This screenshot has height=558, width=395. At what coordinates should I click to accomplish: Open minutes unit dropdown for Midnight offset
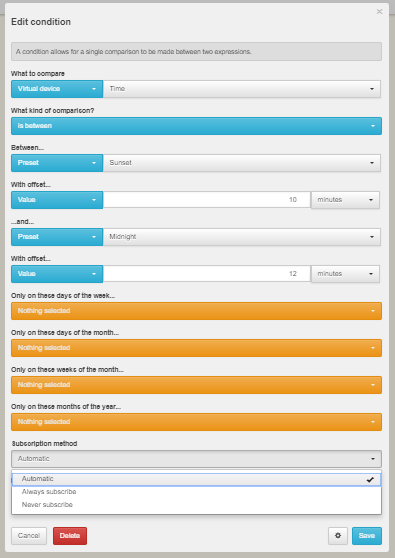(345, 274)
